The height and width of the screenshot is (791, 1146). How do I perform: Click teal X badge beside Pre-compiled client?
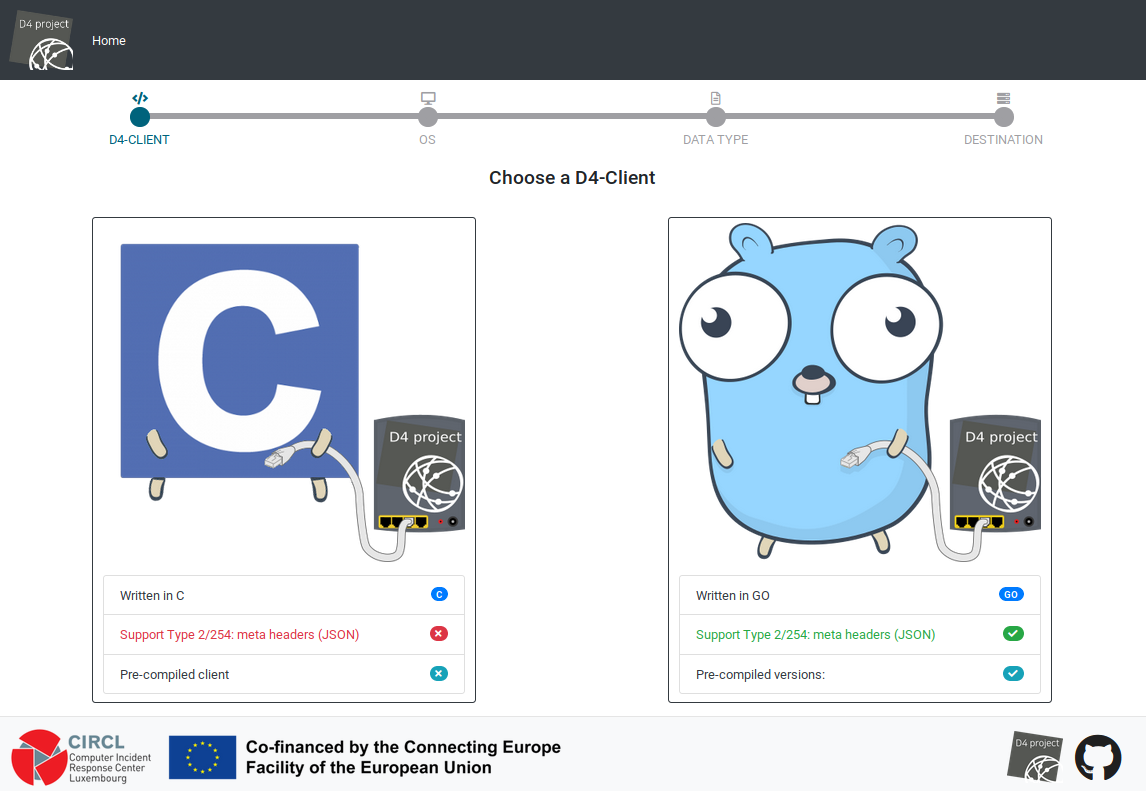click(x=439, y=673)
